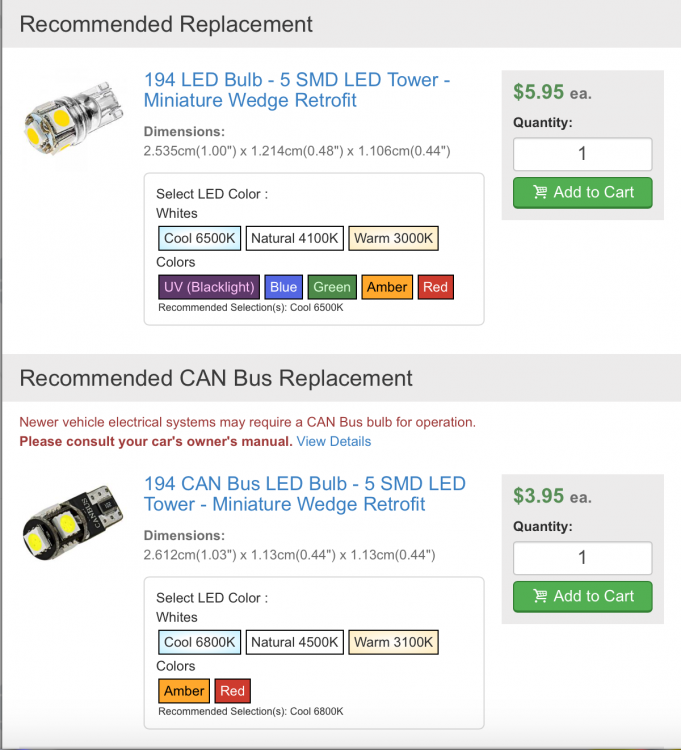Pick the UV (Blacklight) color

click(x=209, y=287)
